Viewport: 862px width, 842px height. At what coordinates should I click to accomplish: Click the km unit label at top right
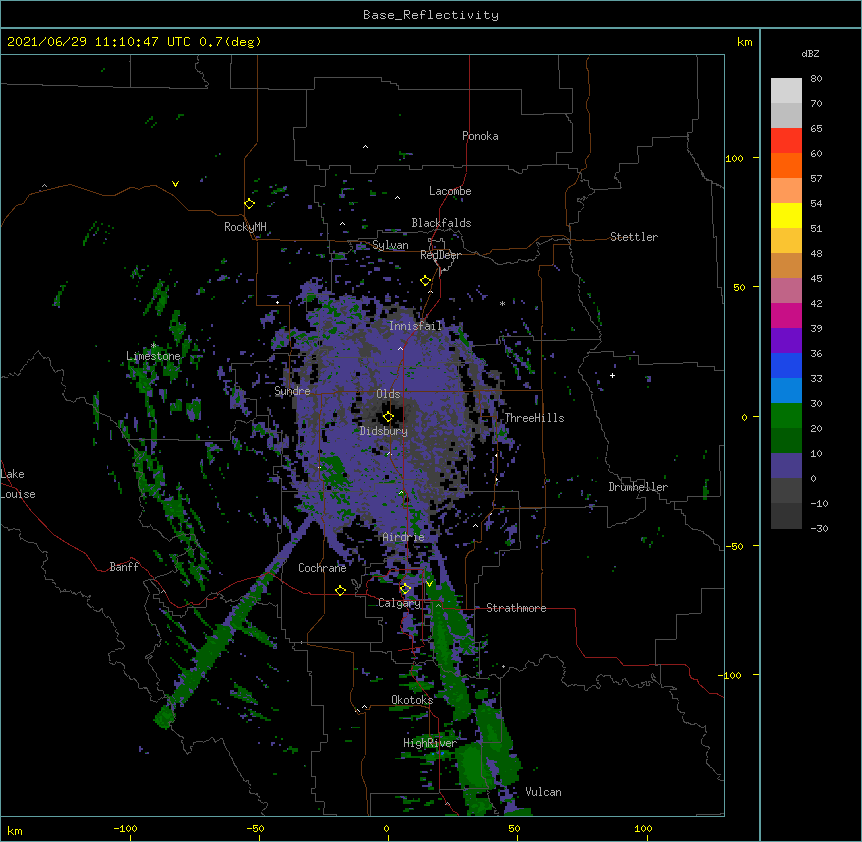pyautogui.click(x=745, y=42)
